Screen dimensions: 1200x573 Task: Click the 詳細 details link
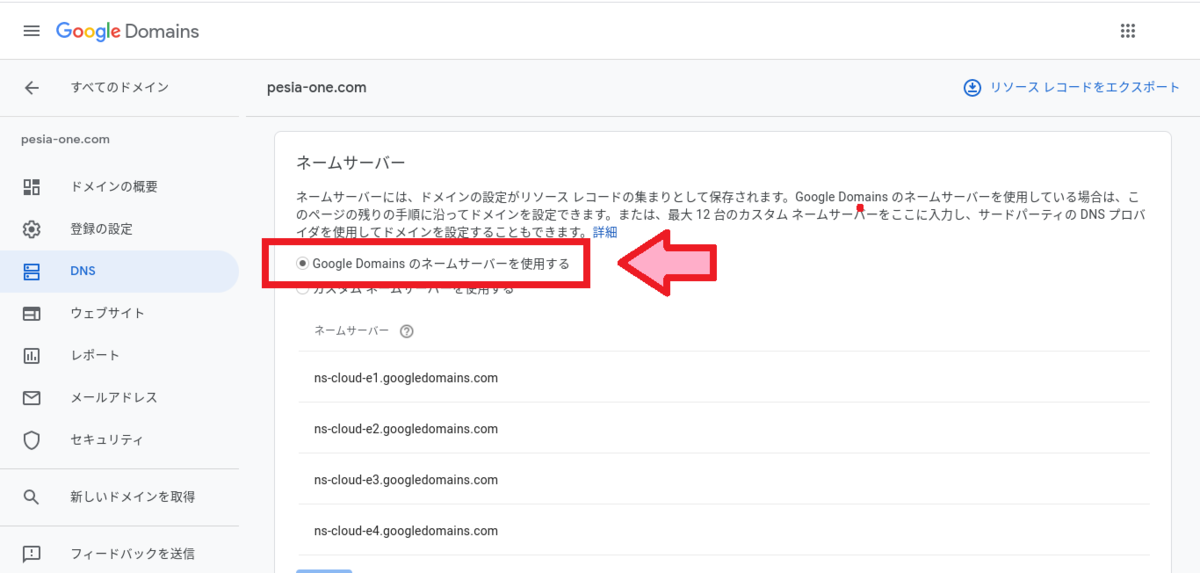point(605,232)
